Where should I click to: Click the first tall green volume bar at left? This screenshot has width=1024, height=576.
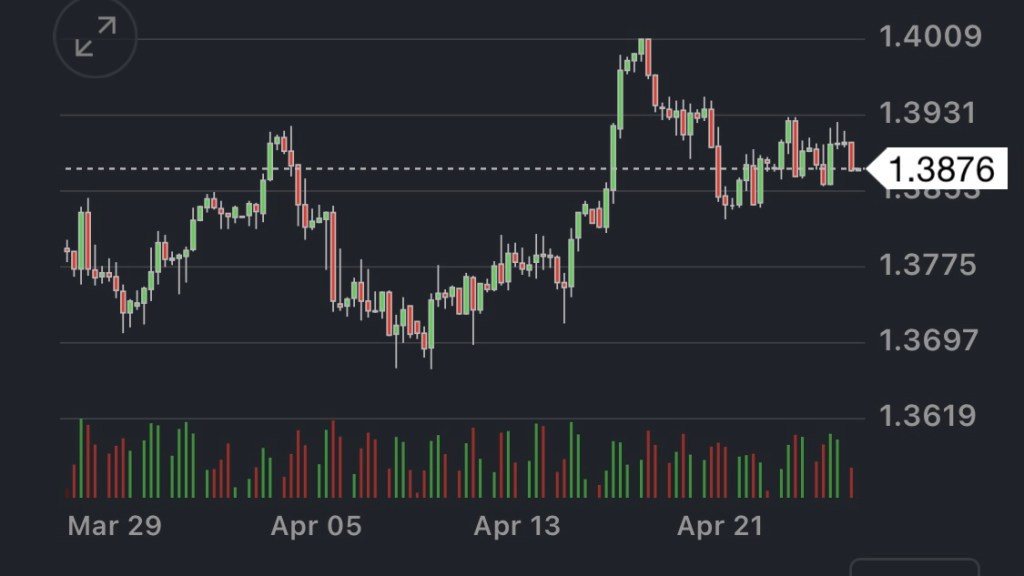click(x=81, y=458)
